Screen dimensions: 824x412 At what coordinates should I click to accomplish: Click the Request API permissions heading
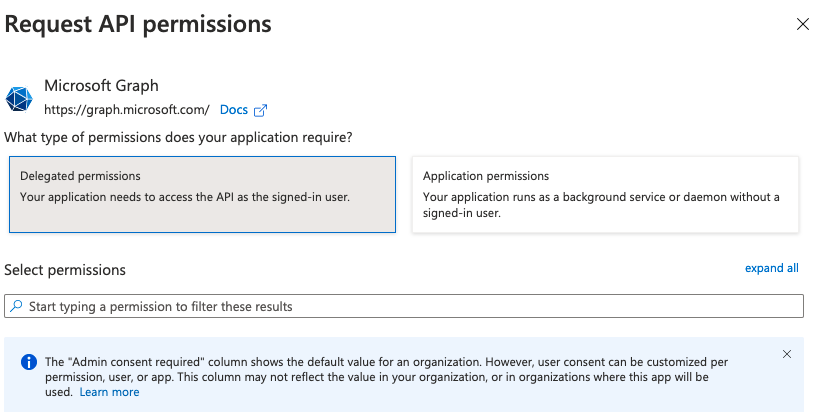pyautogui.click(x=138, y=24)
